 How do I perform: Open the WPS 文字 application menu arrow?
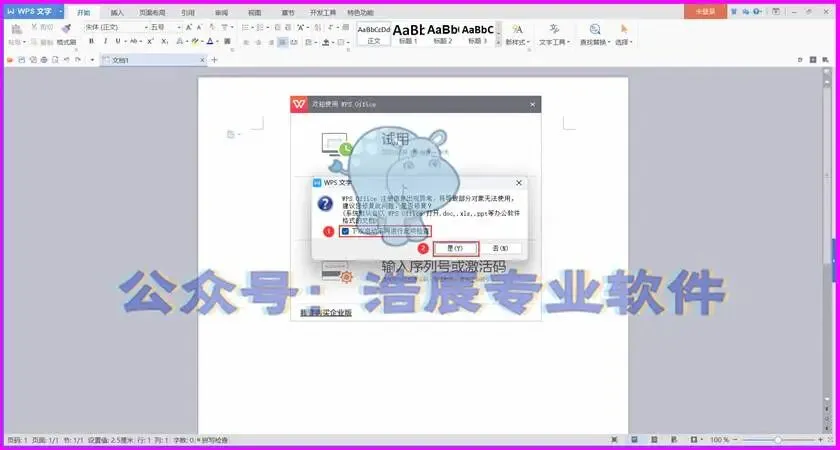61,12
